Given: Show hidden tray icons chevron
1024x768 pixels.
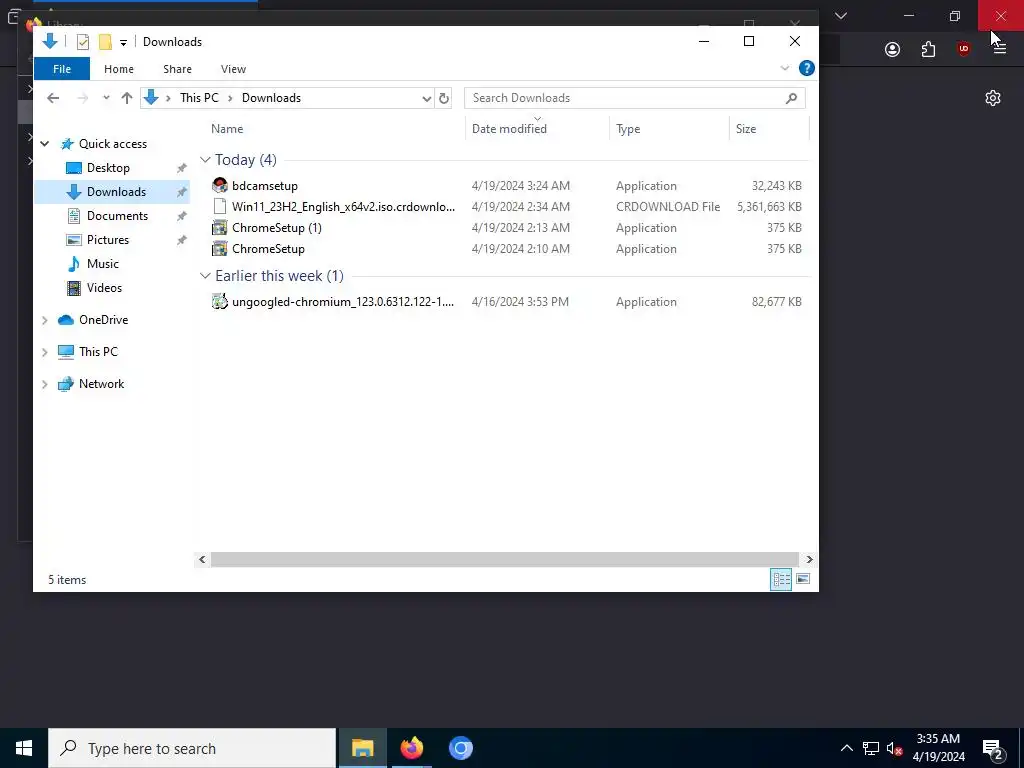Looking at the screenshot, I should pos(846,748).
